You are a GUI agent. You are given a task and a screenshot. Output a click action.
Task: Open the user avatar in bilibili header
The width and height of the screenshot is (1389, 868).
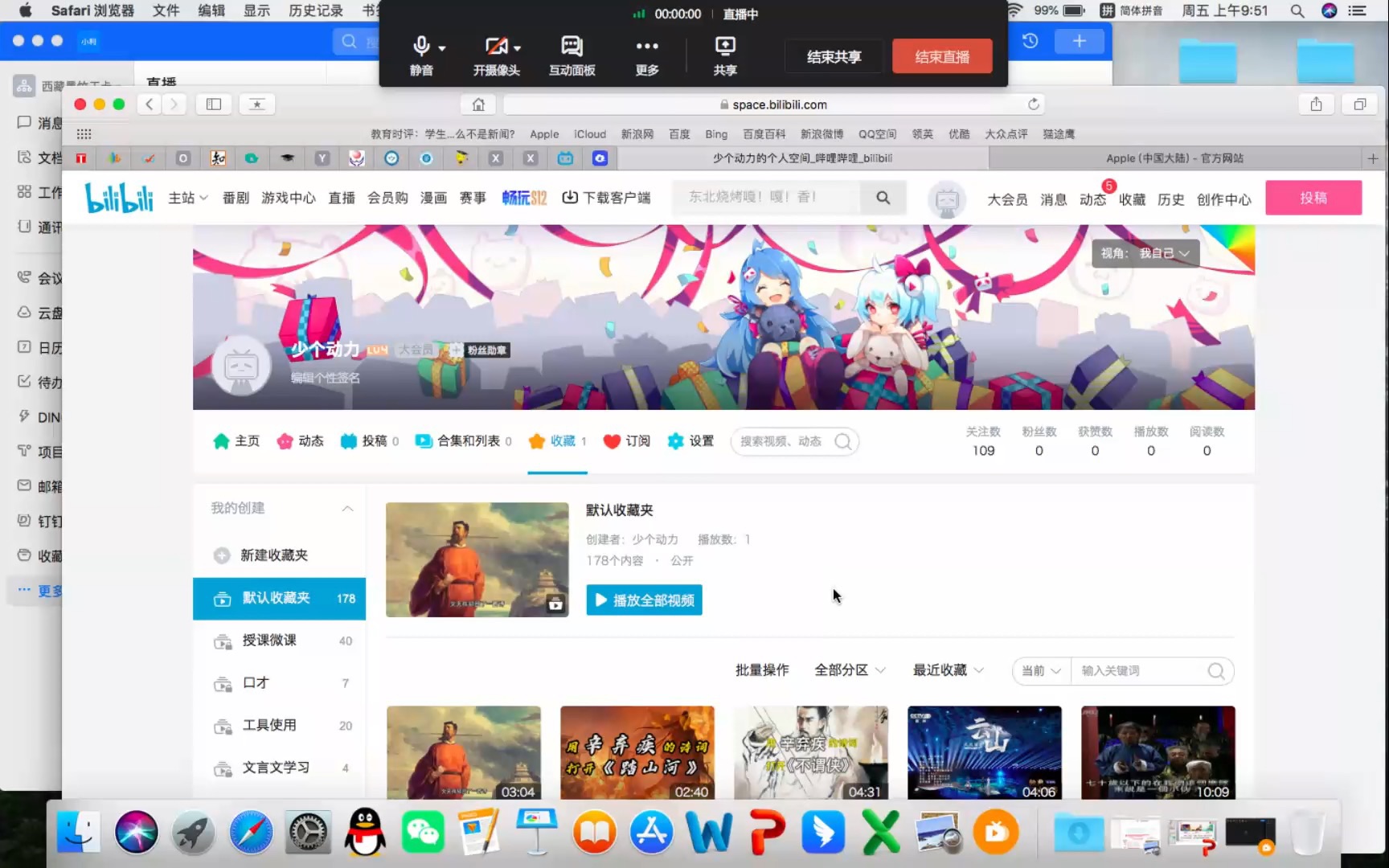[x=947, y=199]
